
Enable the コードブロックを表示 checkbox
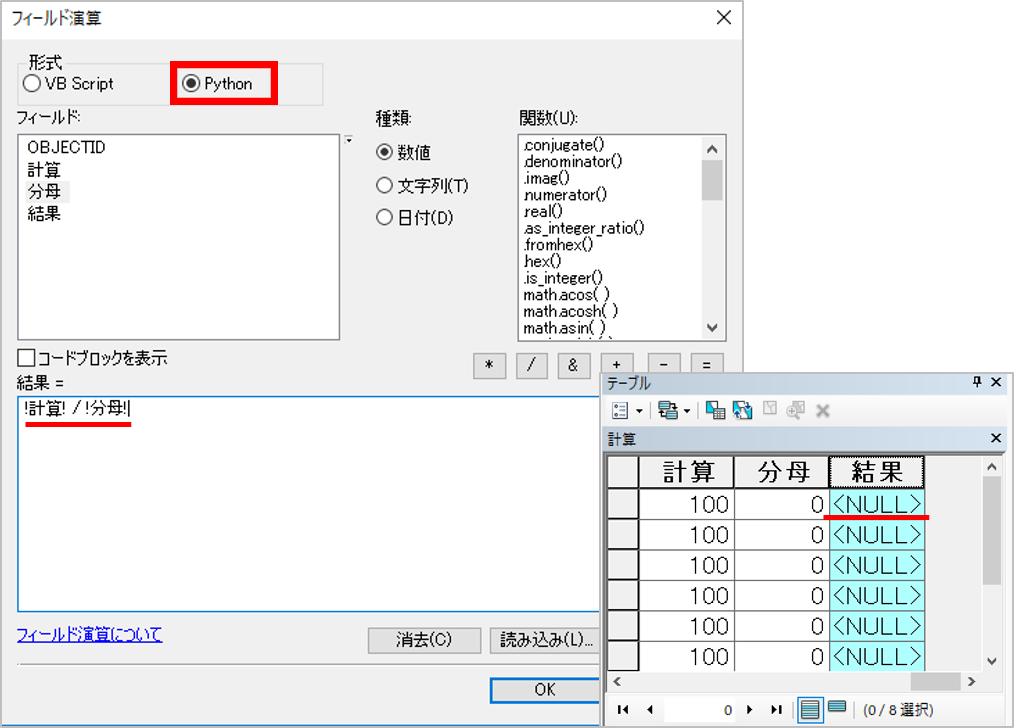[27, 358]
